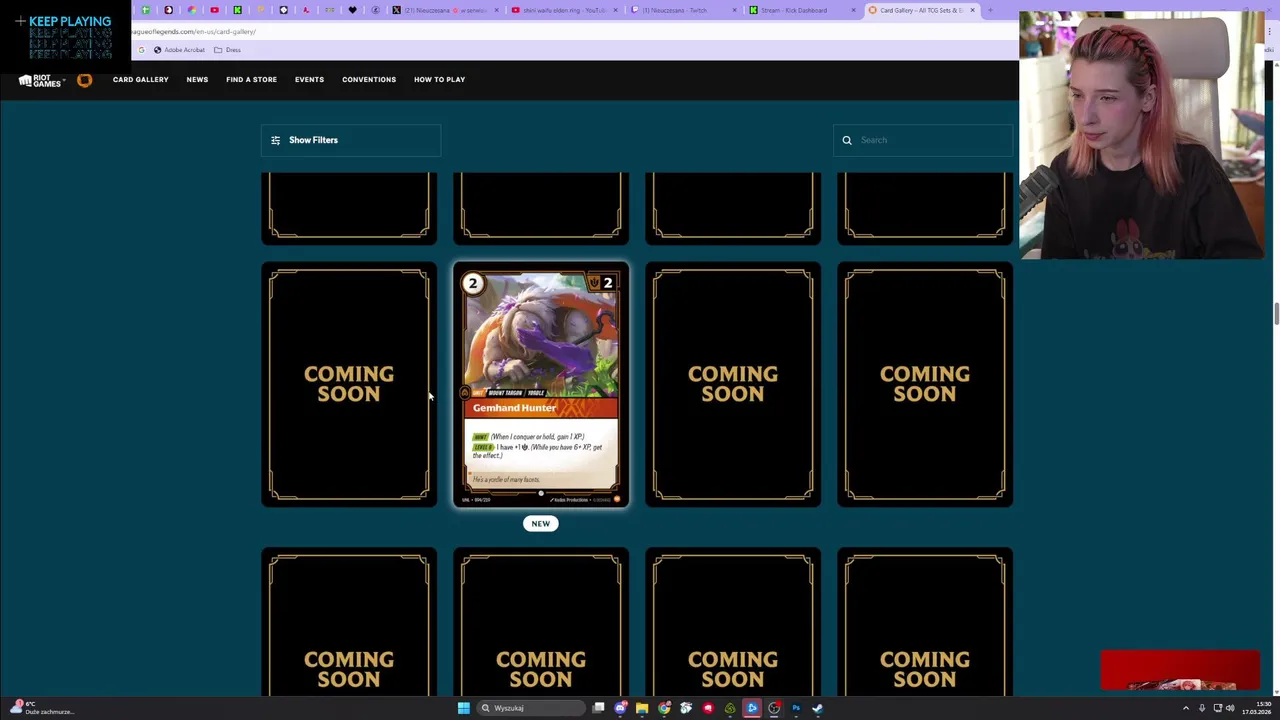Open Chrome from the taskbar

664,708
